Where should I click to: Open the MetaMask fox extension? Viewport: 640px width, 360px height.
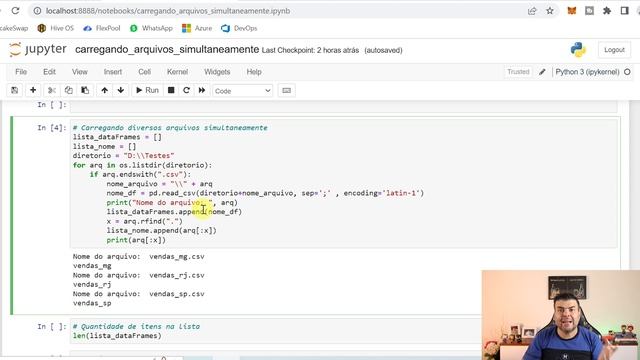(572, 11)
